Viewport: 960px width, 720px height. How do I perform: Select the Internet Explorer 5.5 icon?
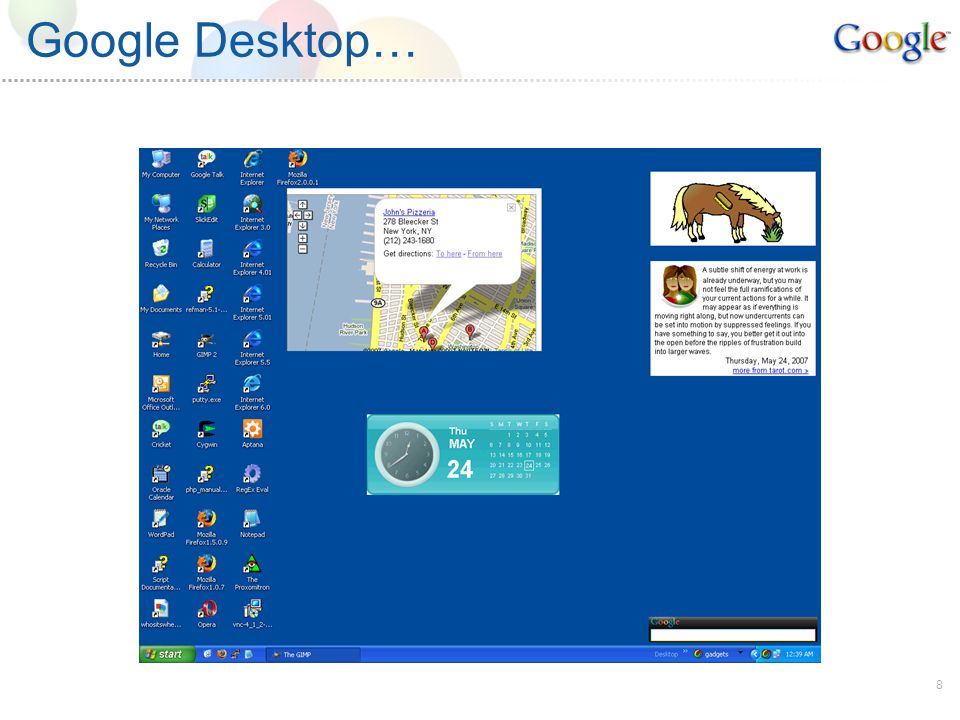tap(252, 347)
